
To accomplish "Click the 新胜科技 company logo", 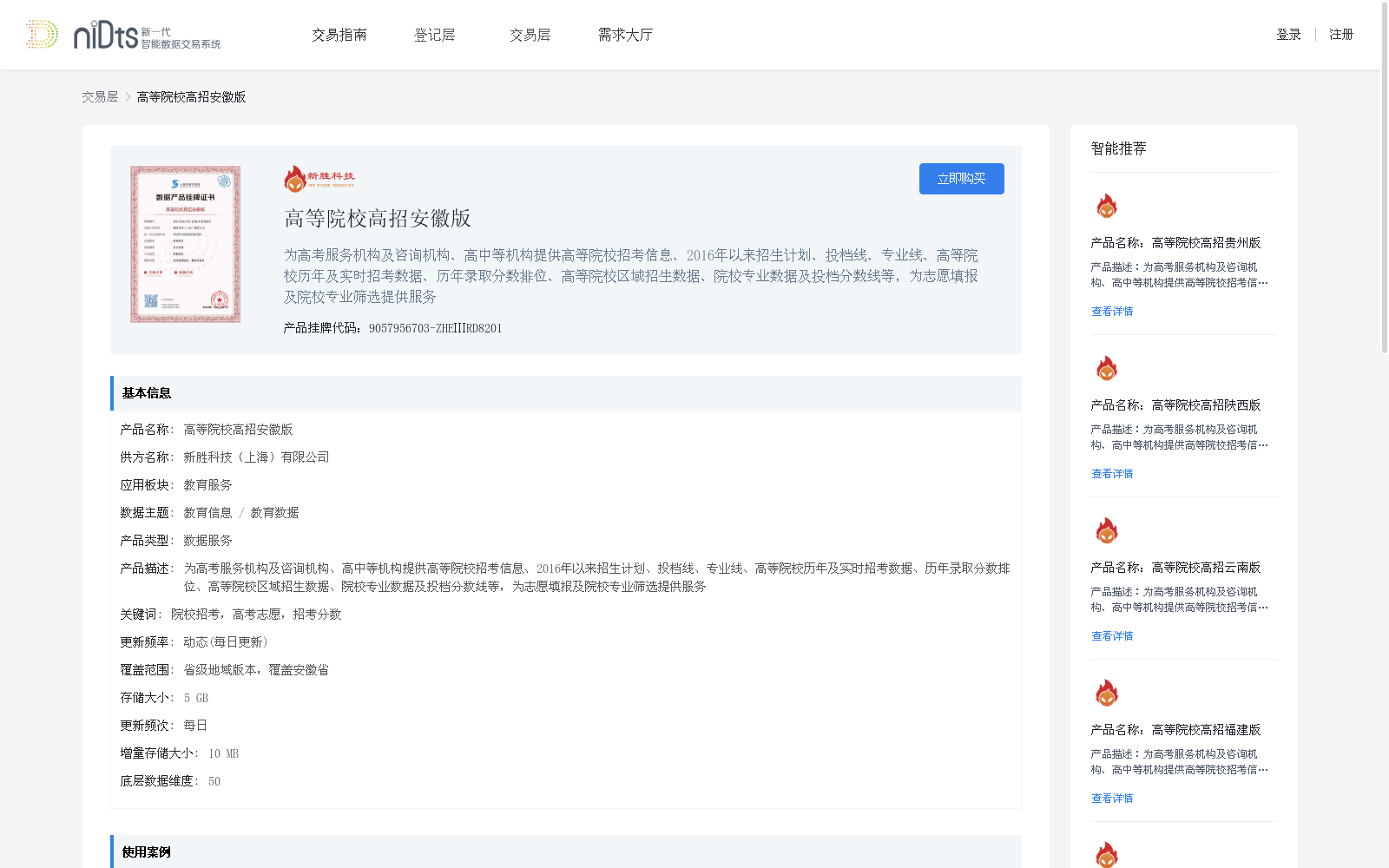I will point(319,179).
